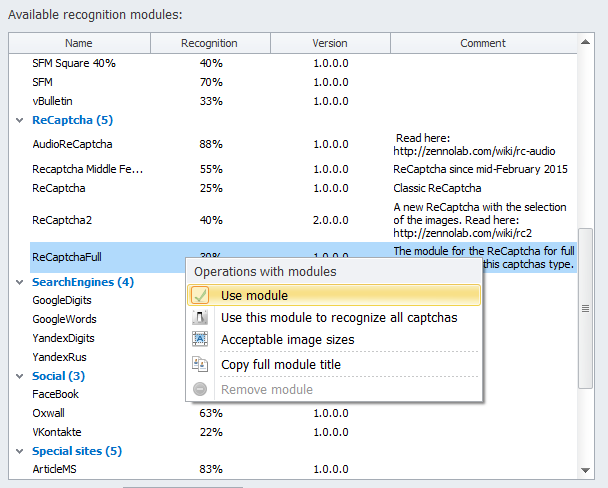Click the 88% recognition value
The height and width of the screenshot is (488, 608).
(x=211, y=144)
